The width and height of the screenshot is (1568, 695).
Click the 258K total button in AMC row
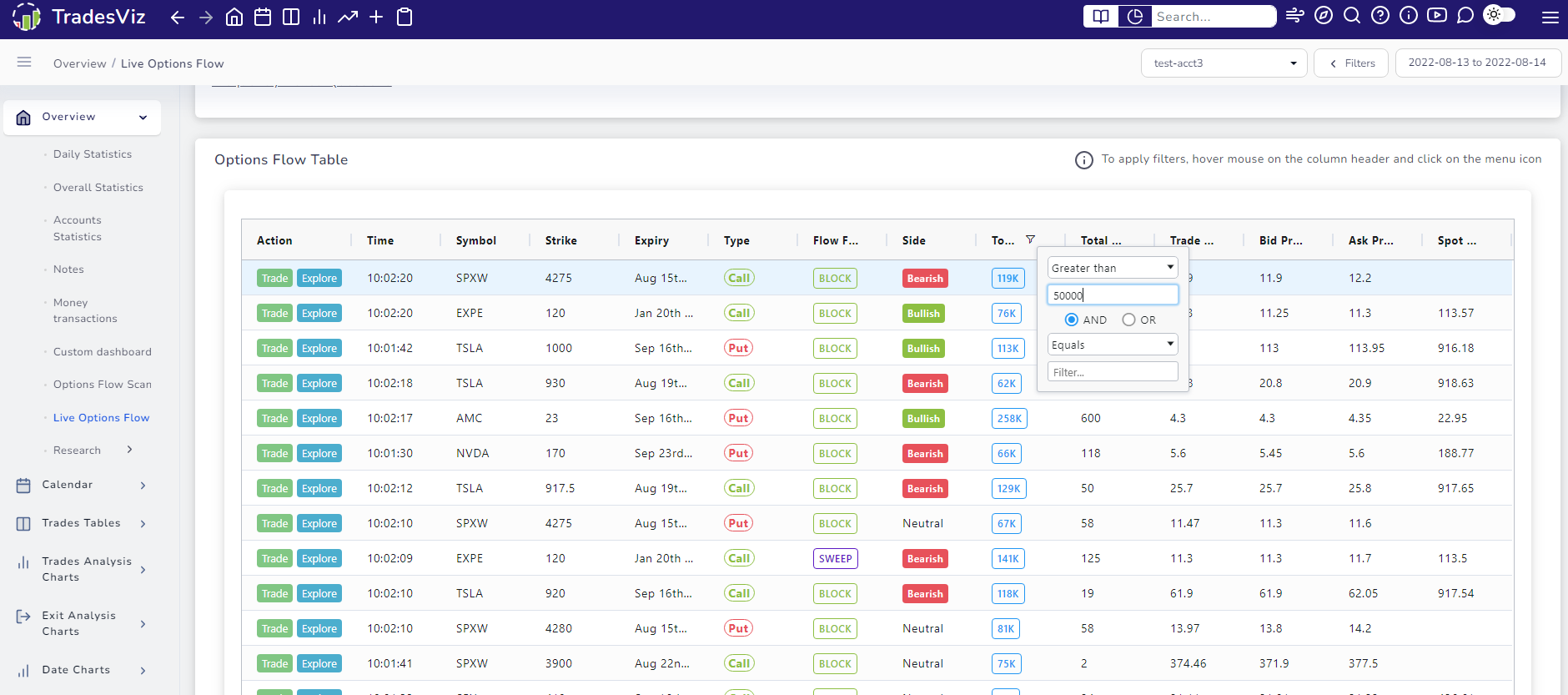(1009, 418)
